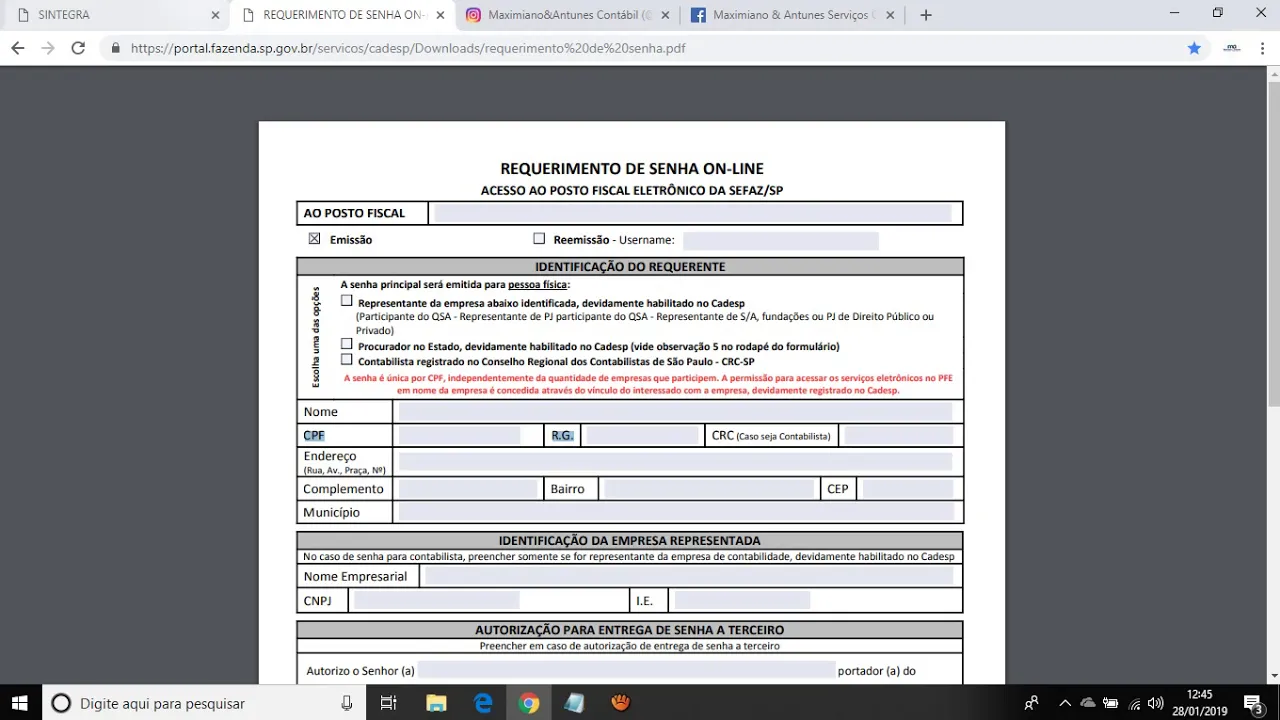Open Wi-Fi network settings in tray
Image resolution: width=1280 pixels, height=720 pixels.
point(1135,703)
